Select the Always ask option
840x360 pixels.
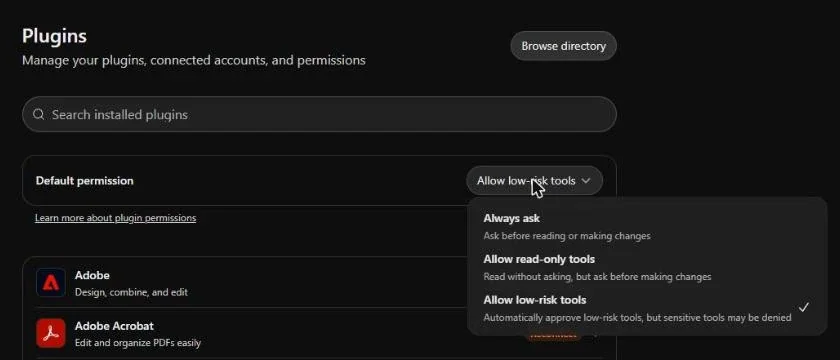pyautogui.click(x=647, y=227)
